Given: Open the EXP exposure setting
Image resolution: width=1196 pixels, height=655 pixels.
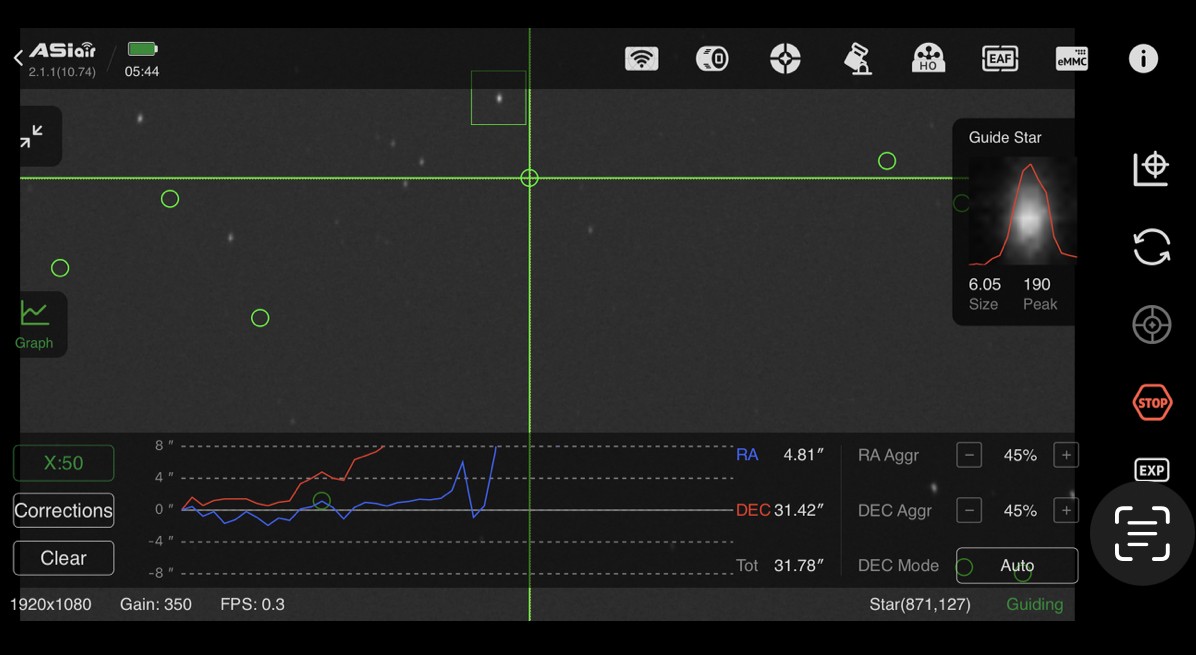Looking at the screenshot, I should [x=1152, y=470].
